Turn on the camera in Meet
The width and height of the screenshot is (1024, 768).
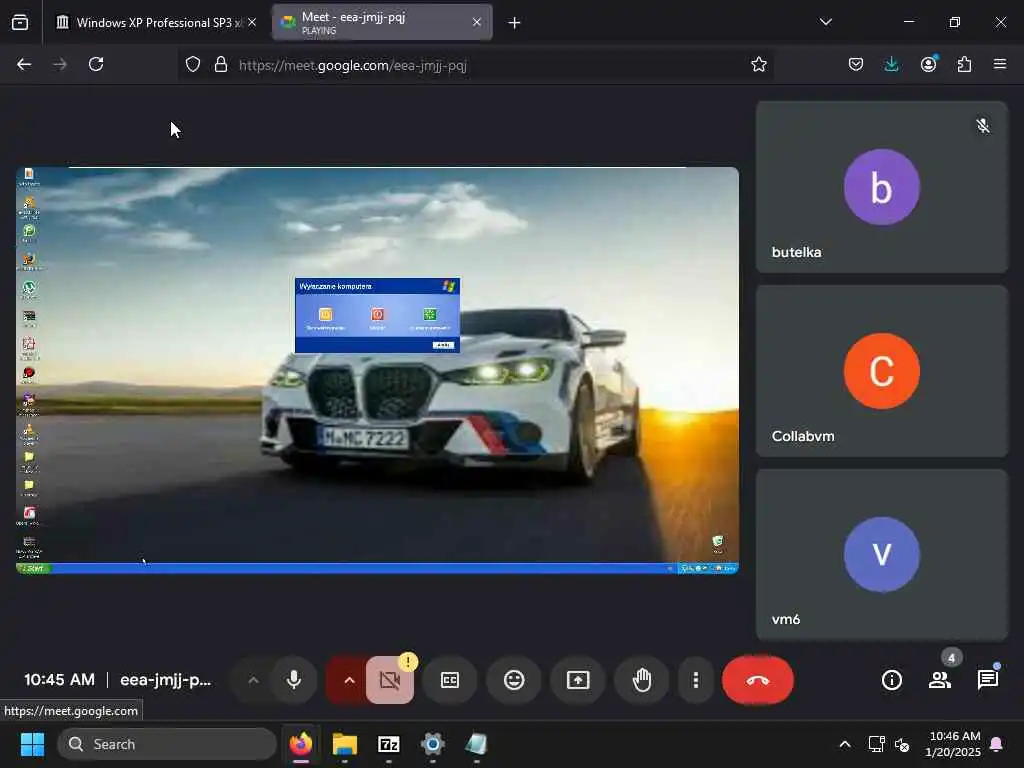[390, 680]
